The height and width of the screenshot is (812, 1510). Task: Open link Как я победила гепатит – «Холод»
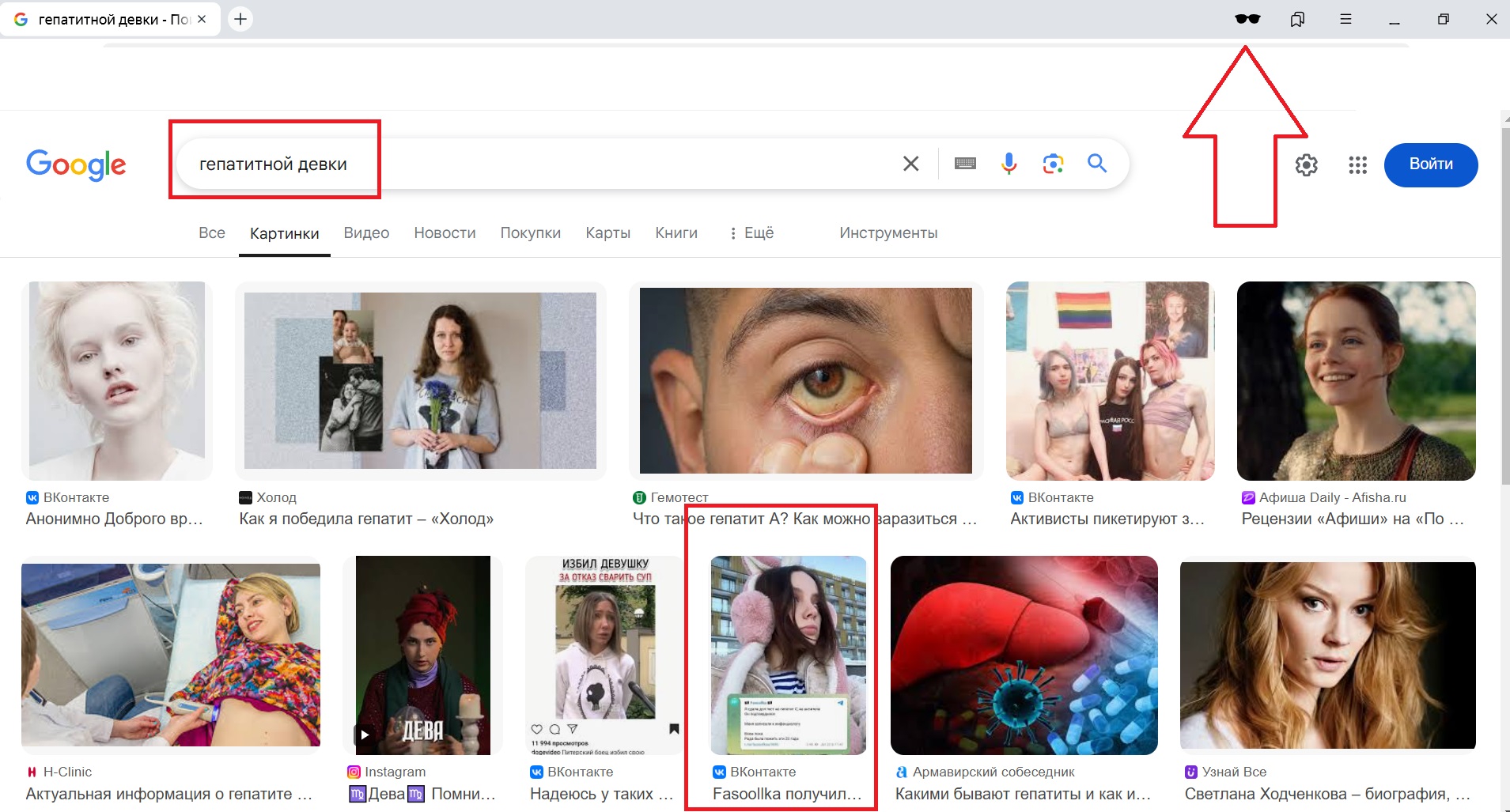(x=366, y=519)
